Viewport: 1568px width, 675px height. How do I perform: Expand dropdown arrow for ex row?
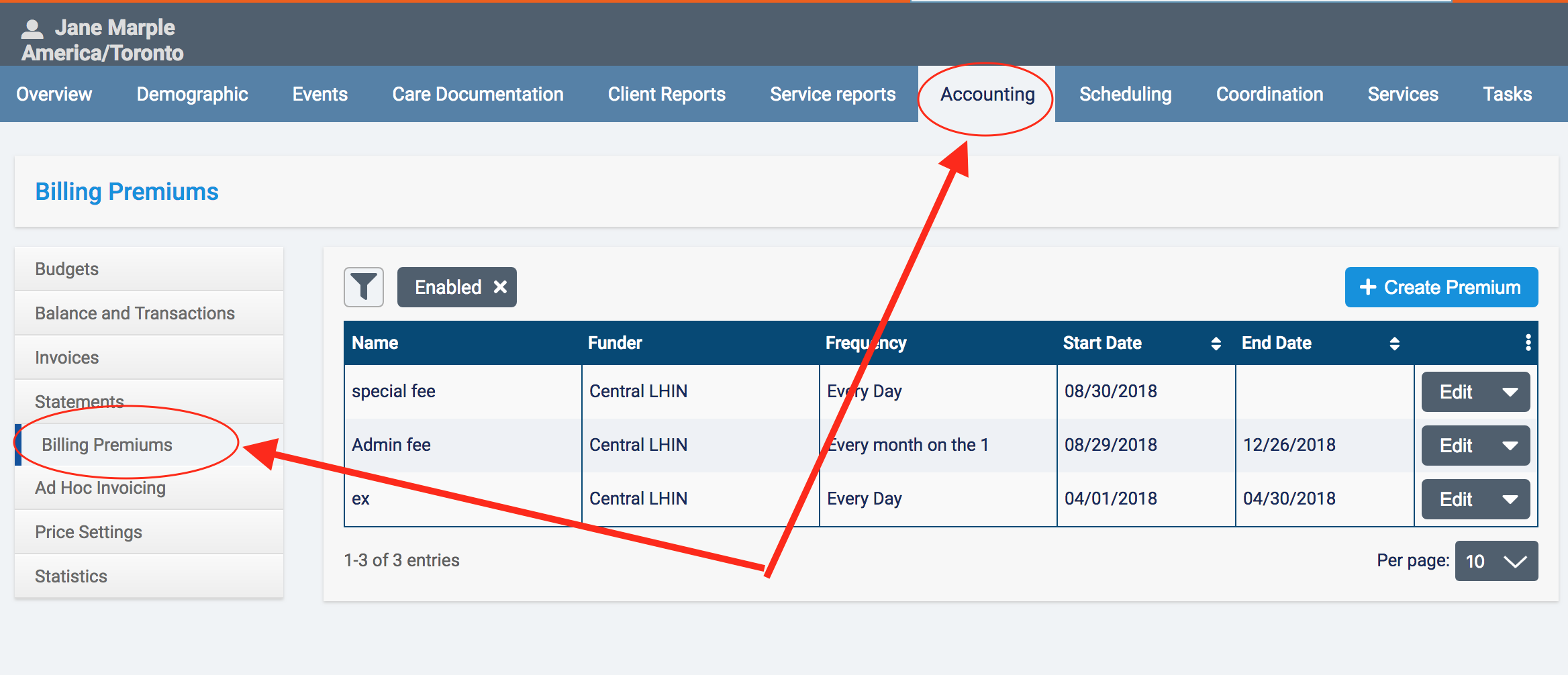tap(1510, 499)
